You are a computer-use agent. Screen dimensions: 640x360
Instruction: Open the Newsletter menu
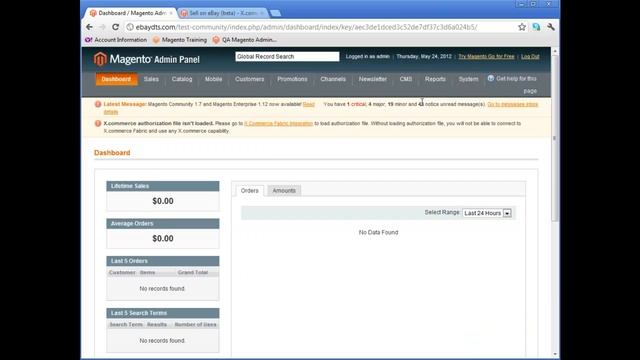[x=373, y=79]
